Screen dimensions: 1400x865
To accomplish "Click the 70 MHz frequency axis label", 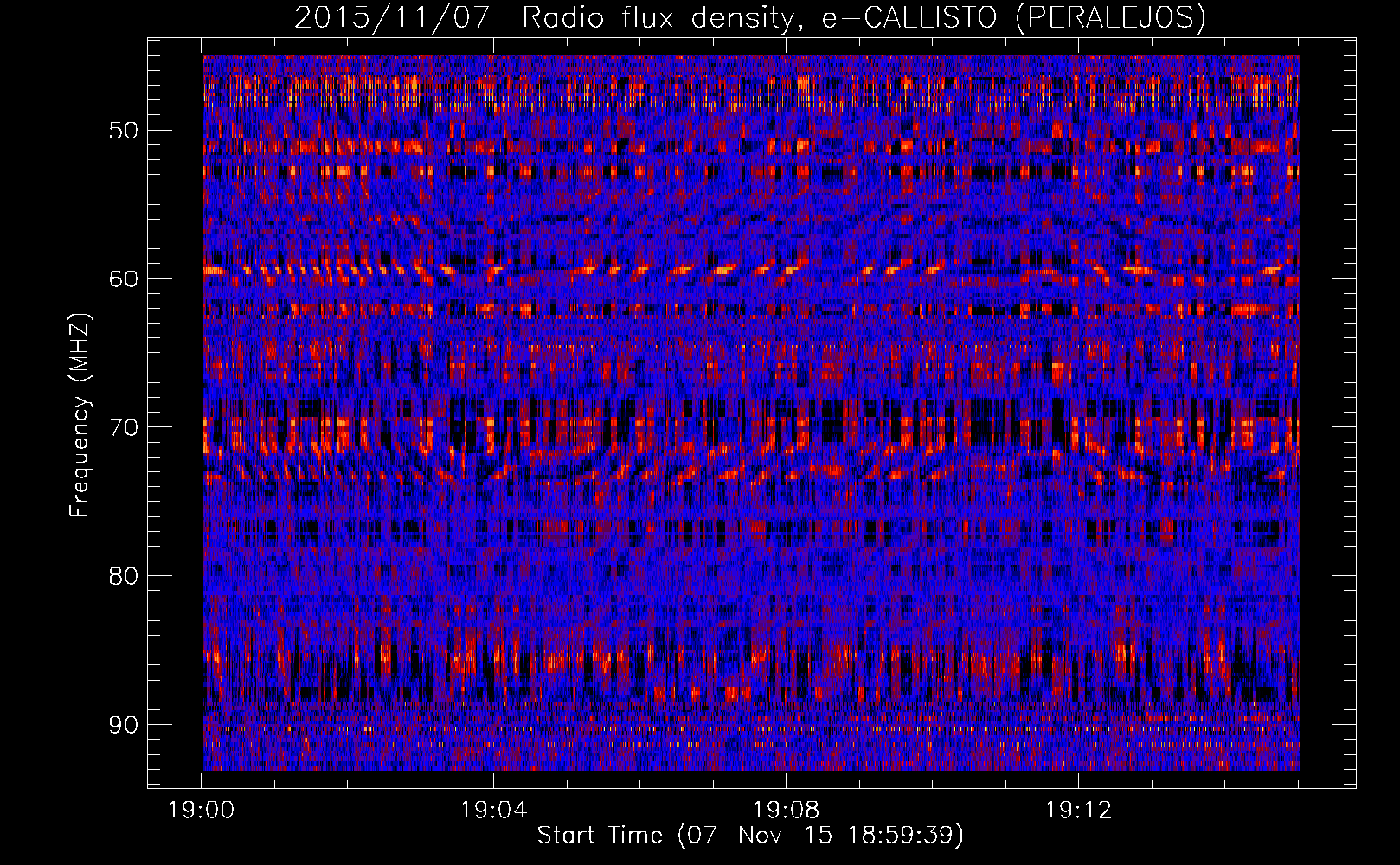I will (x=123, y=427).
